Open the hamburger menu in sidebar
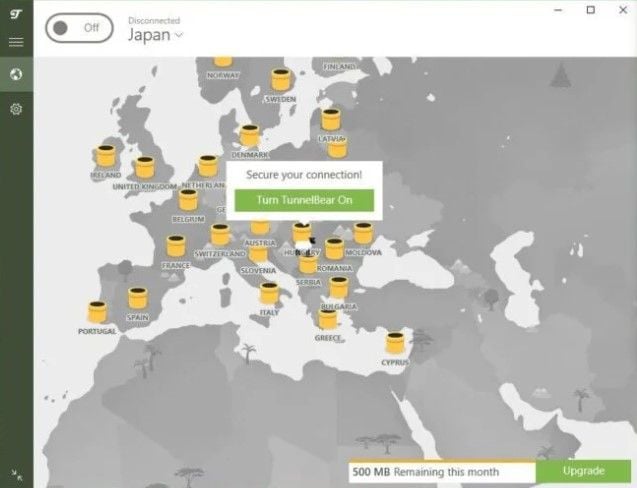Image resolution: width=637 pixels, height=488 pixels. (16, 42)
